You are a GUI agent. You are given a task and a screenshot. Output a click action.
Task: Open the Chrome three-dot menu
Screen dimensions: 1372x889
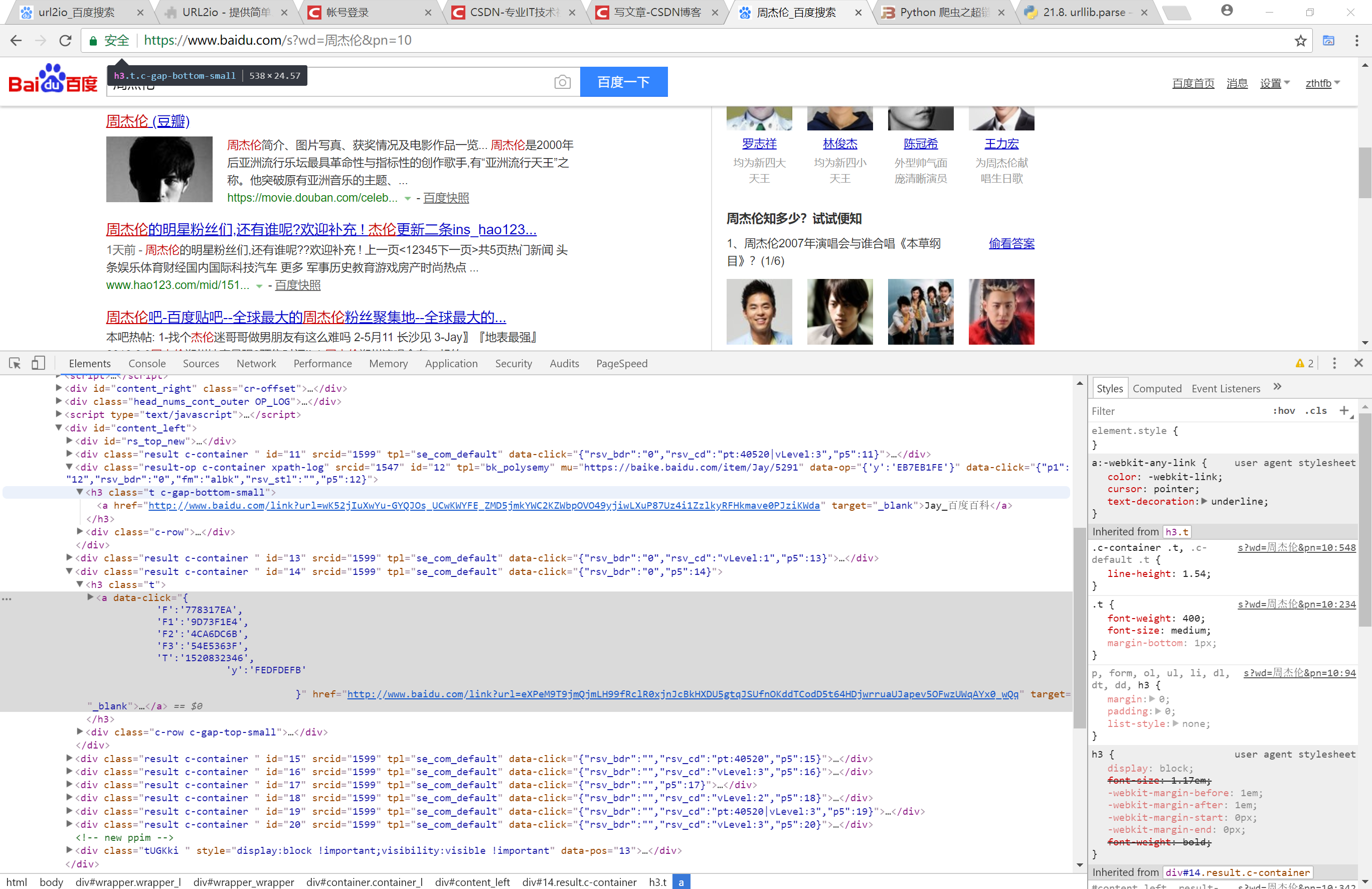click(1356, 40)
